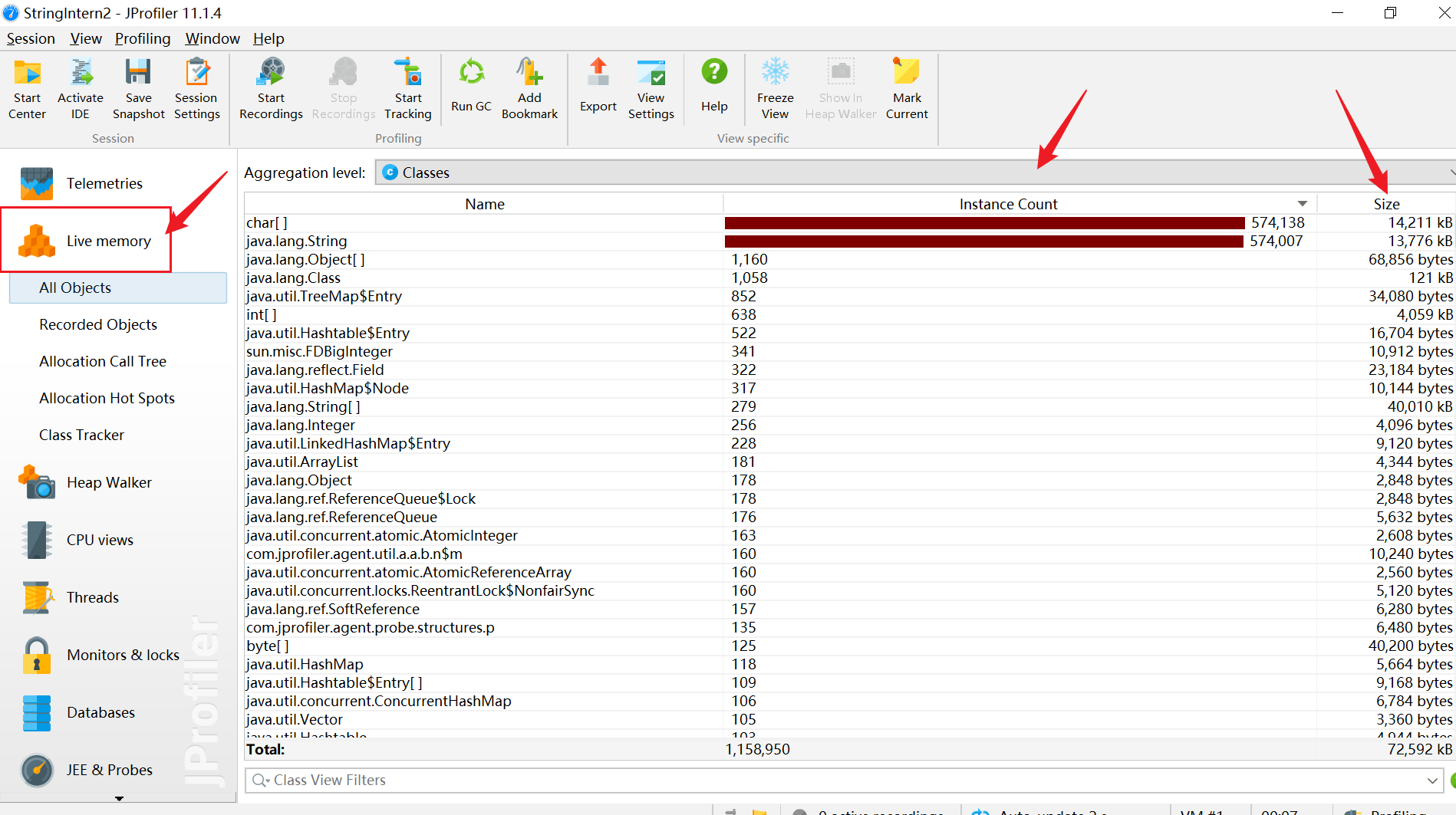This screenshot has height=815, width=1456.
Task: Open the Window menu
Action: click(x=212, y=38)
